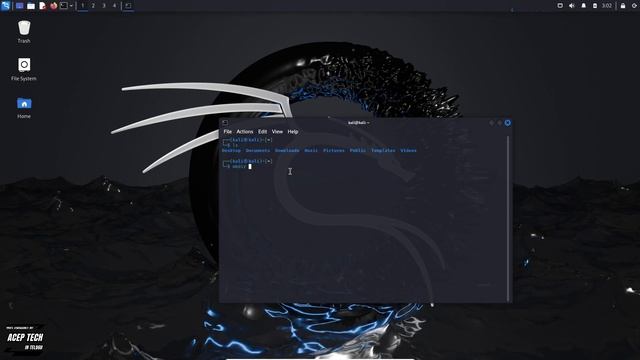
Task: Launch terminal emulator from the panel
Action: (x=64, y=6)
